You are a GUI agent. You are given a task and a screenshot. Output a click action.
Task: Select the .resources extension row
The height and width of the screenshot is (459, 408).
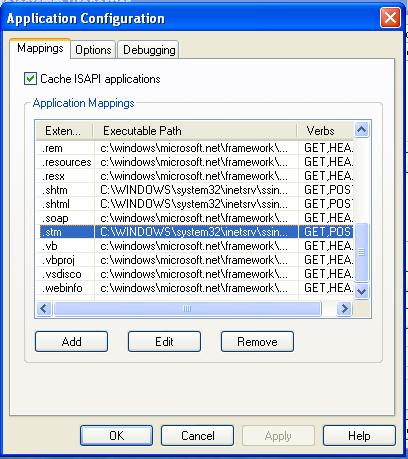pos(196,162)
